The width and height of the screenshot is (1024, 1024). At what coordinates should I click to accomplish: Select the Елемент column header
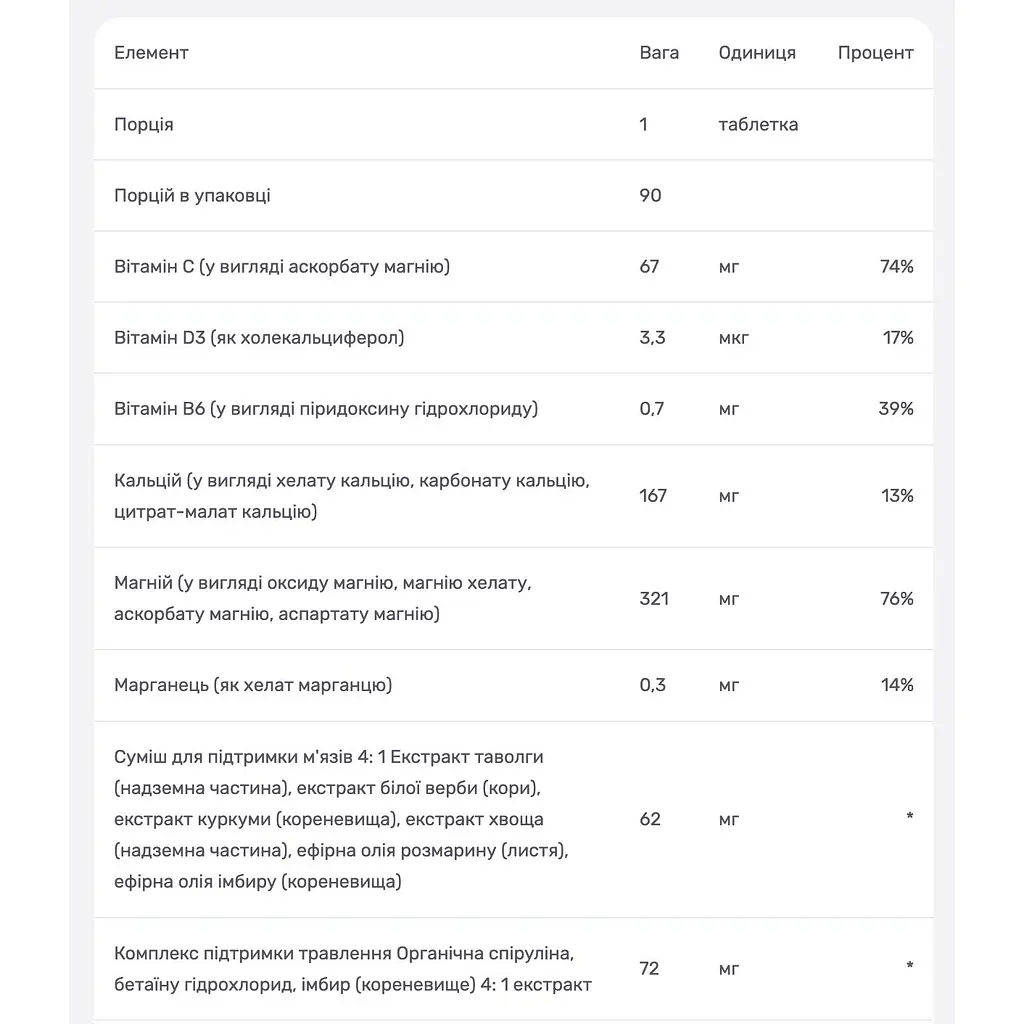pyautogui.click(x=151, y=53)
